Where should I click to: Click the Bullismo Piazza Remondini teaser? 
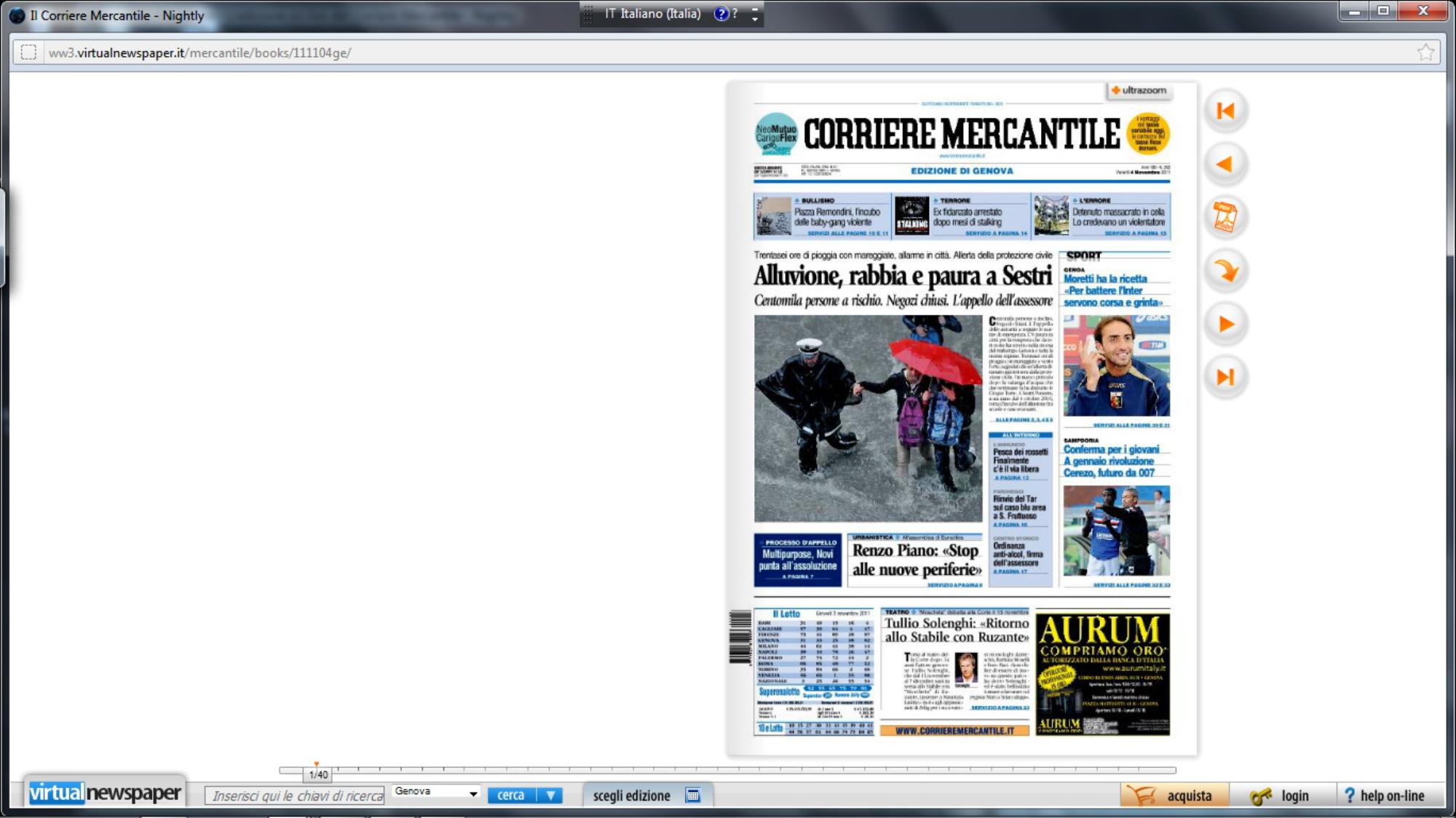click(x=822, y=217)
